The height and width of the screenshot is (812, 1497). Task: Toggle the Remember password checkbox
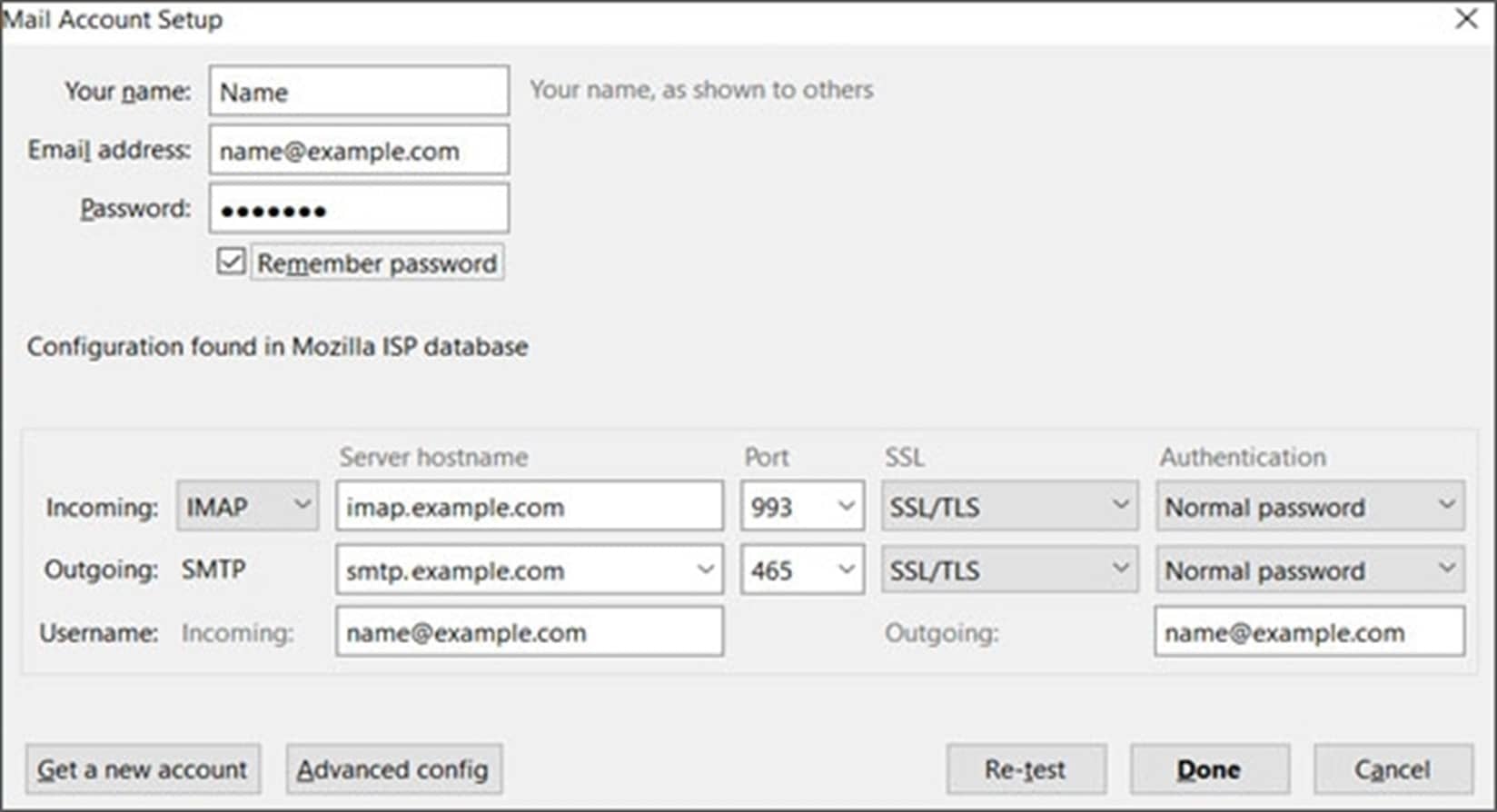point(231,262)
